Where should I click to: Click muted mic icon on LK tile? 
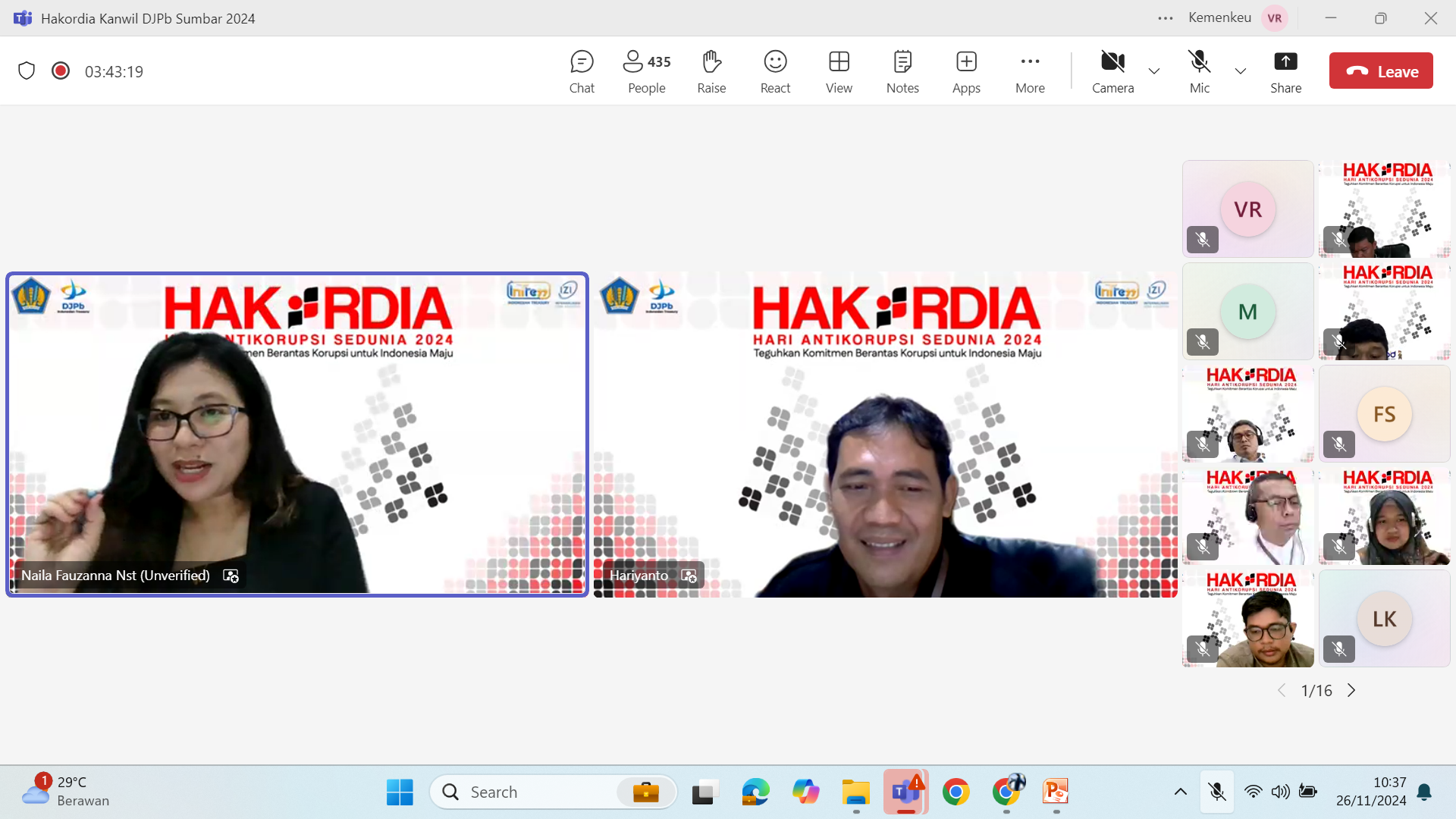coord(1339,649)
